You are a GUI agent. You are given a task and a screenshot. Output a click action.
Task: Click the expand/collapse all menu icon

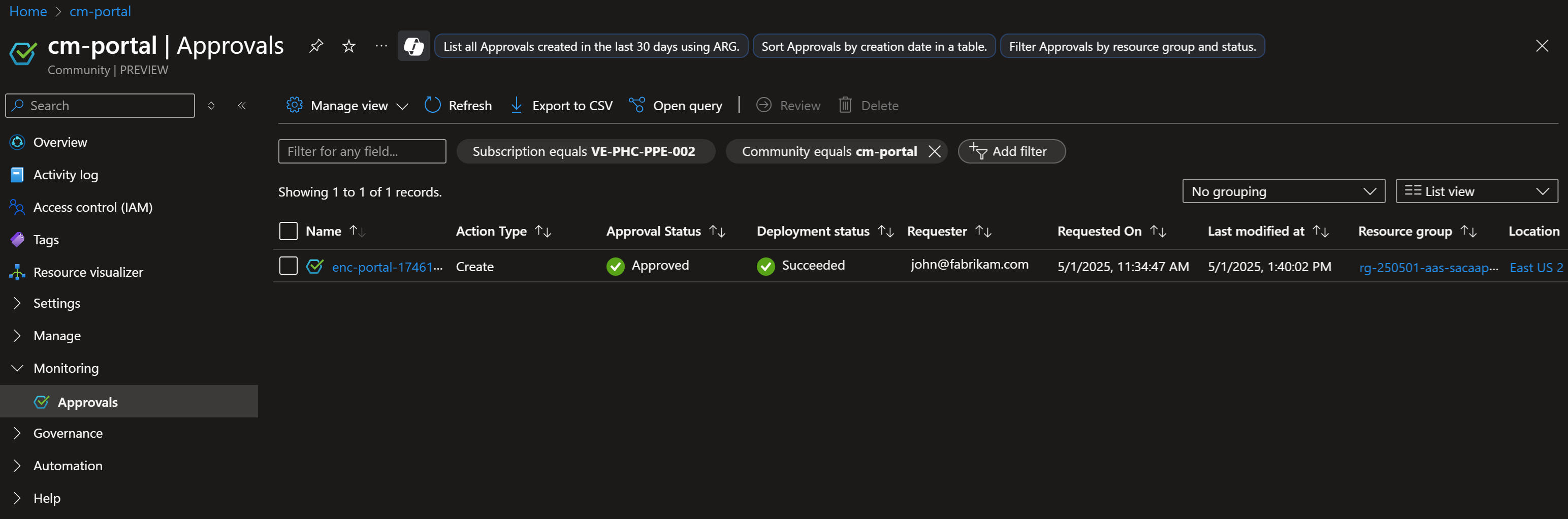(211, 106)
